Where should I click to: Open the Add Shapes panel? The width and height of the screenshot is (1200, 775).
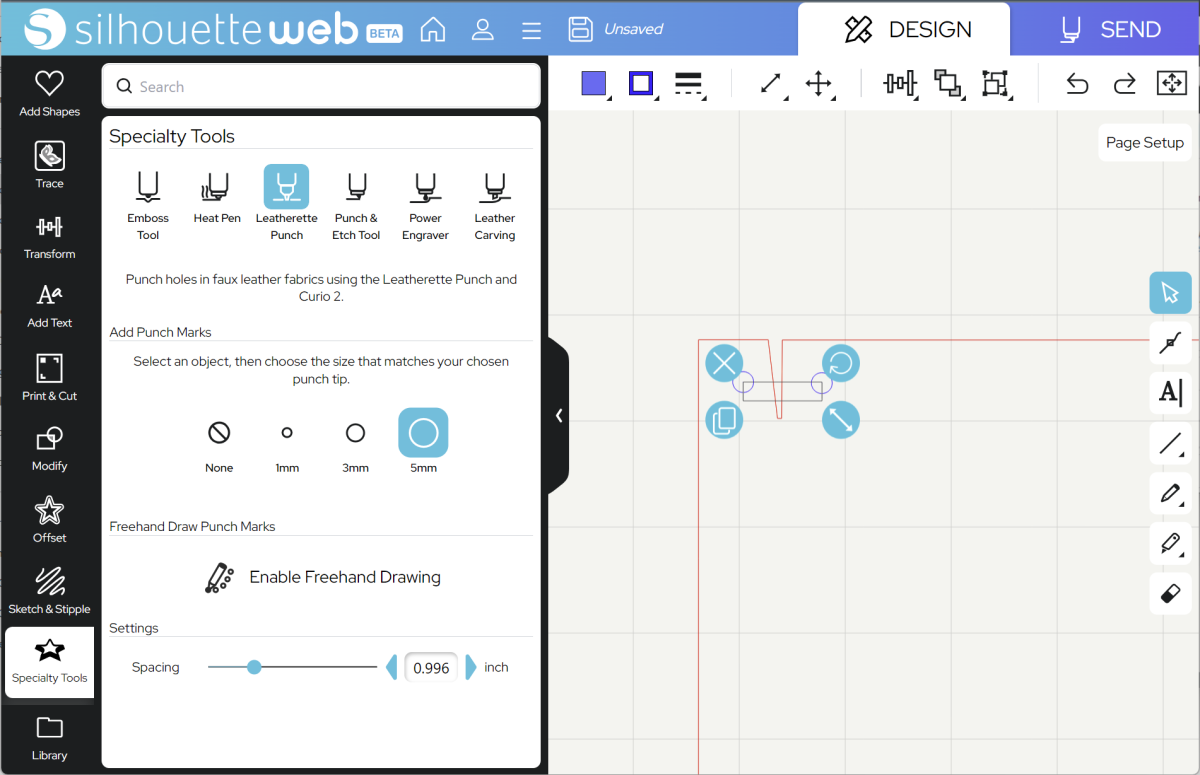coord(50,93)
